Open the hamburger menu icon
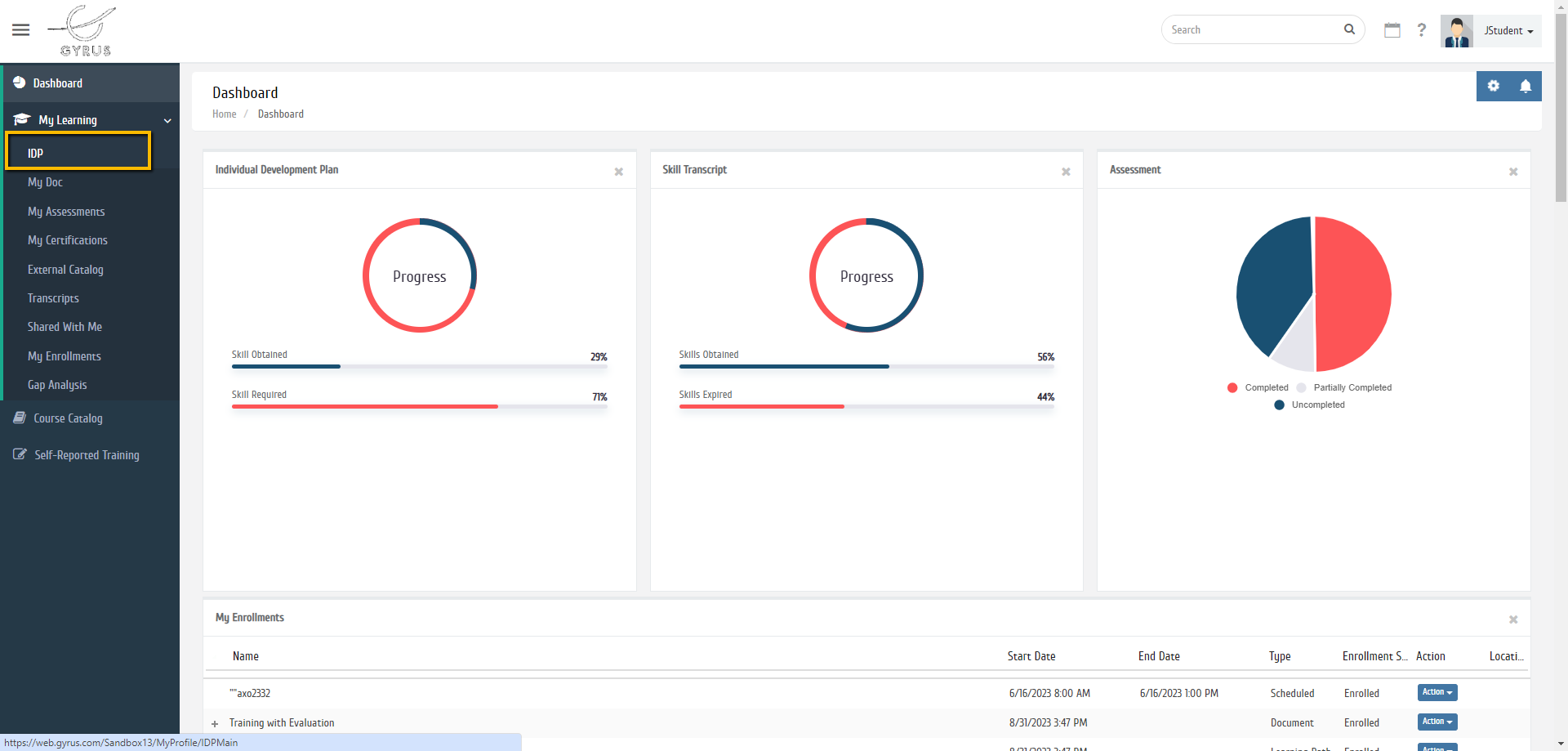Screen dimensions: 1568x751 [21, 30]
